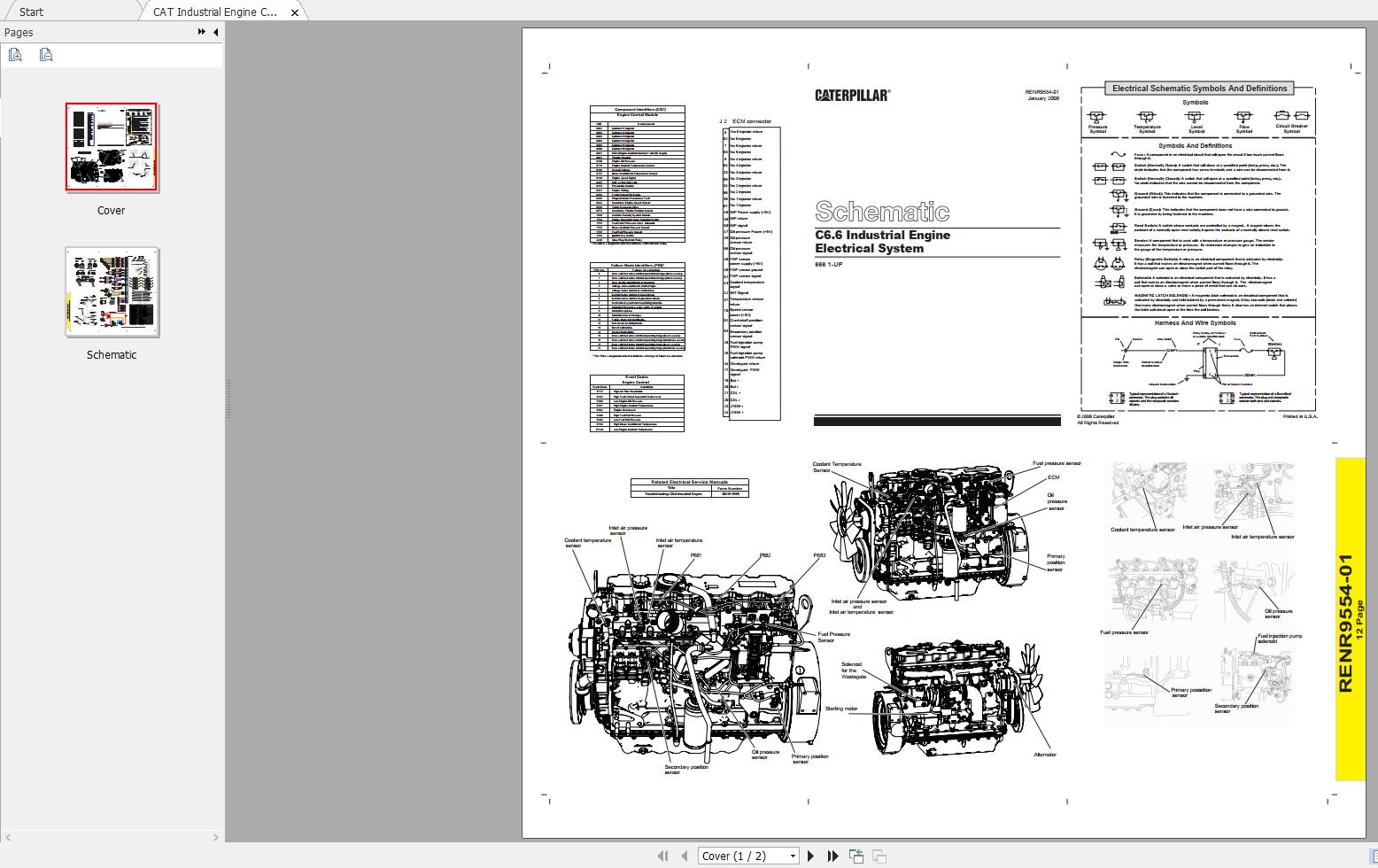Click the Related Electrical Service Manuals table
The width and height of the screenshot is (1378, 868).
tap(689, 488)
